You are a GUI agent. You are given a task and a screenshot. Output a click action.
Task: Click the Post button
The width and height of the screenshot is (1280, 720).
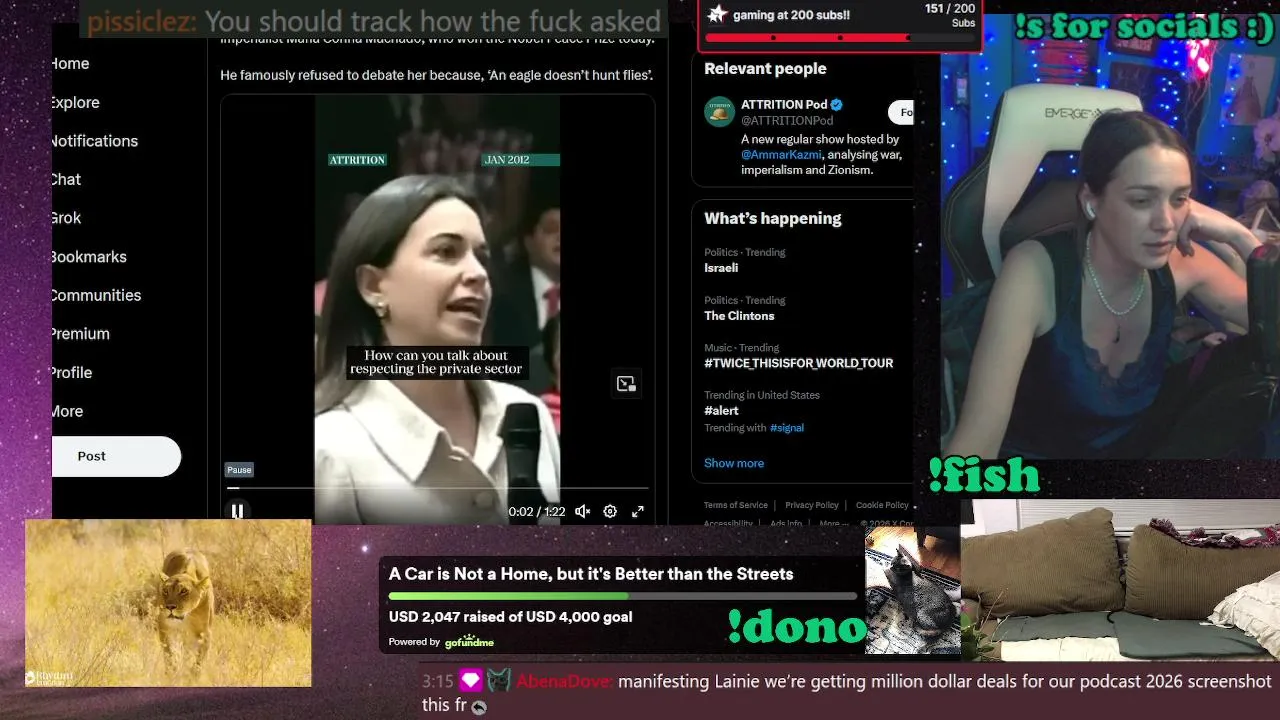[116, 456]
